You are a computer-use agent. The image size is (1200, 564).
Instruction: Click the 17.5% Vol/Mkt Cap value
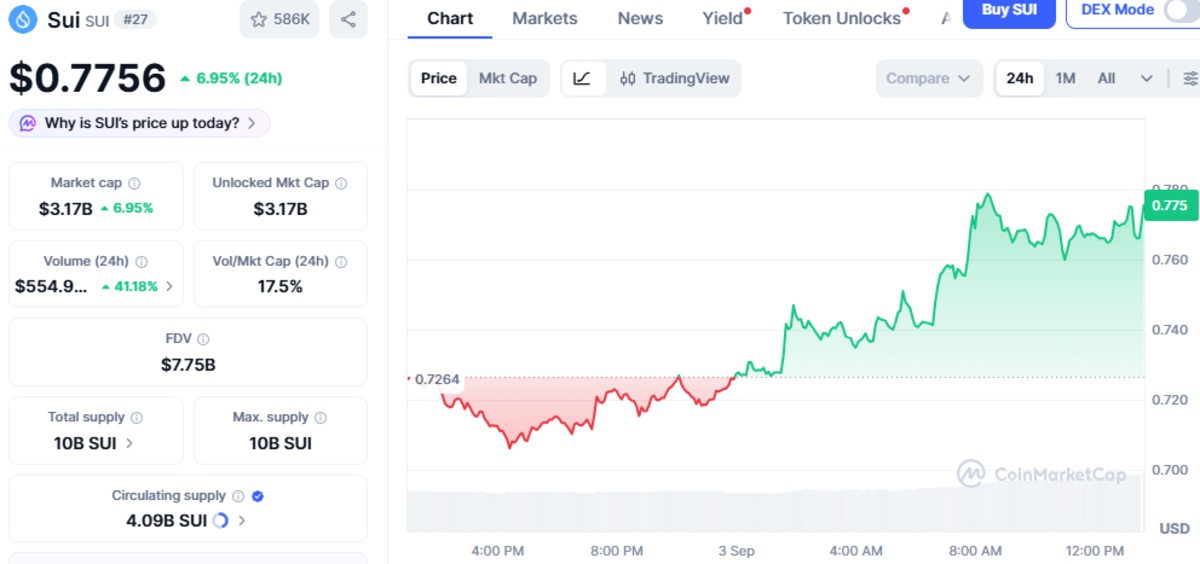[x=280, y=286]
